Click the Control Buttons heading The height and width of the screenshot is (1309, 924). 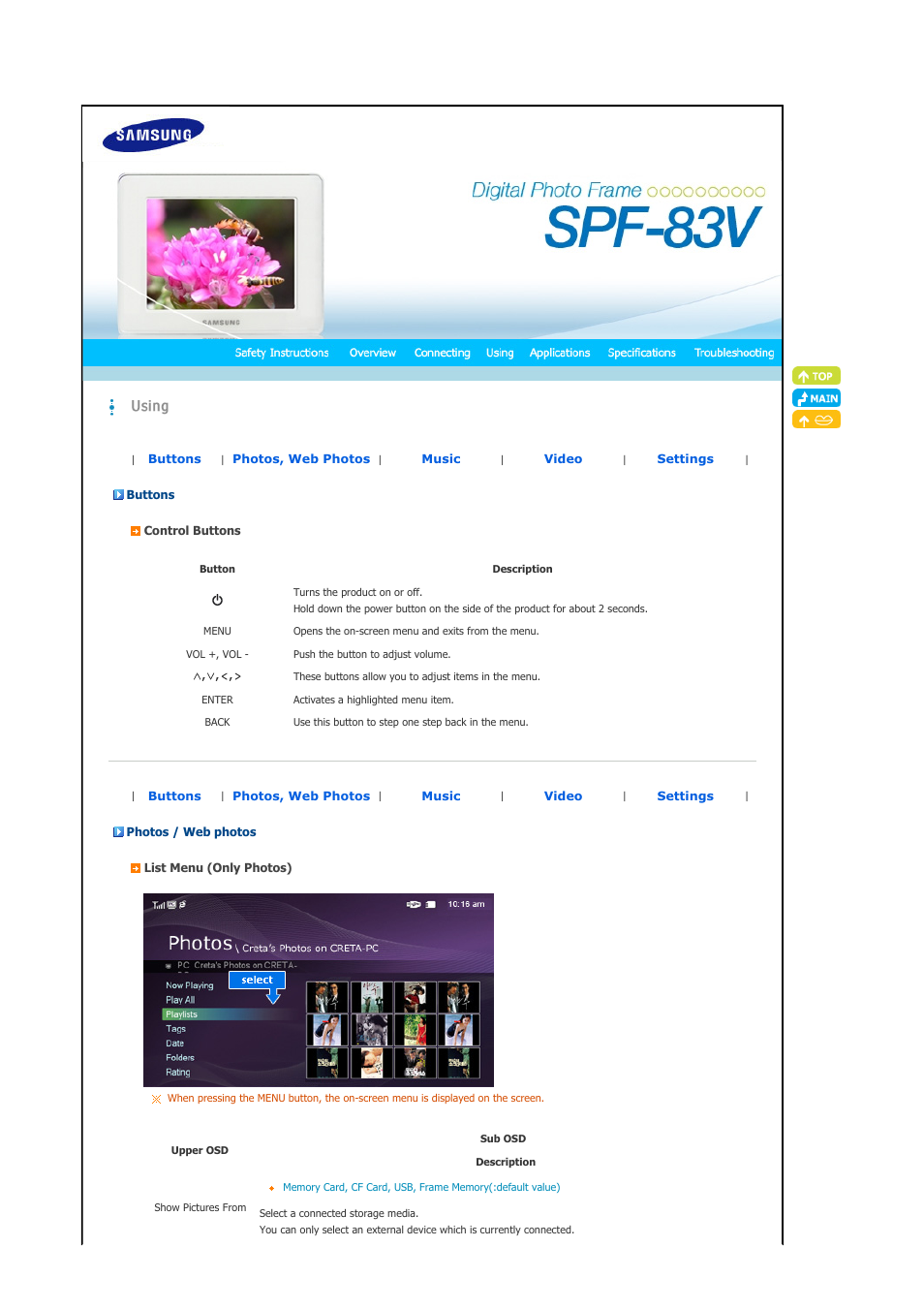click(192, 531)
